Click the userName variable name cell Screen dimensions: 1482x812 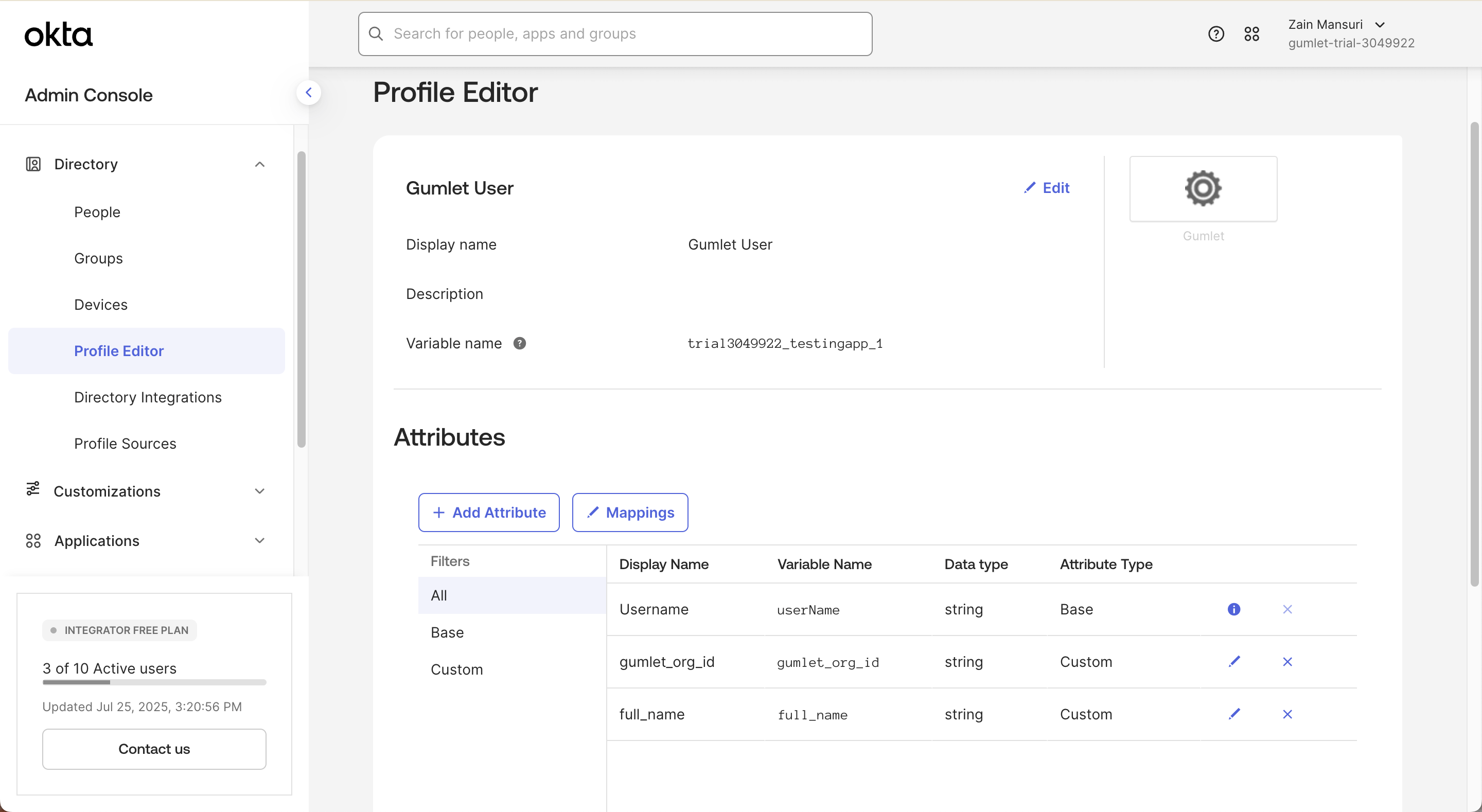pos(808,609)
